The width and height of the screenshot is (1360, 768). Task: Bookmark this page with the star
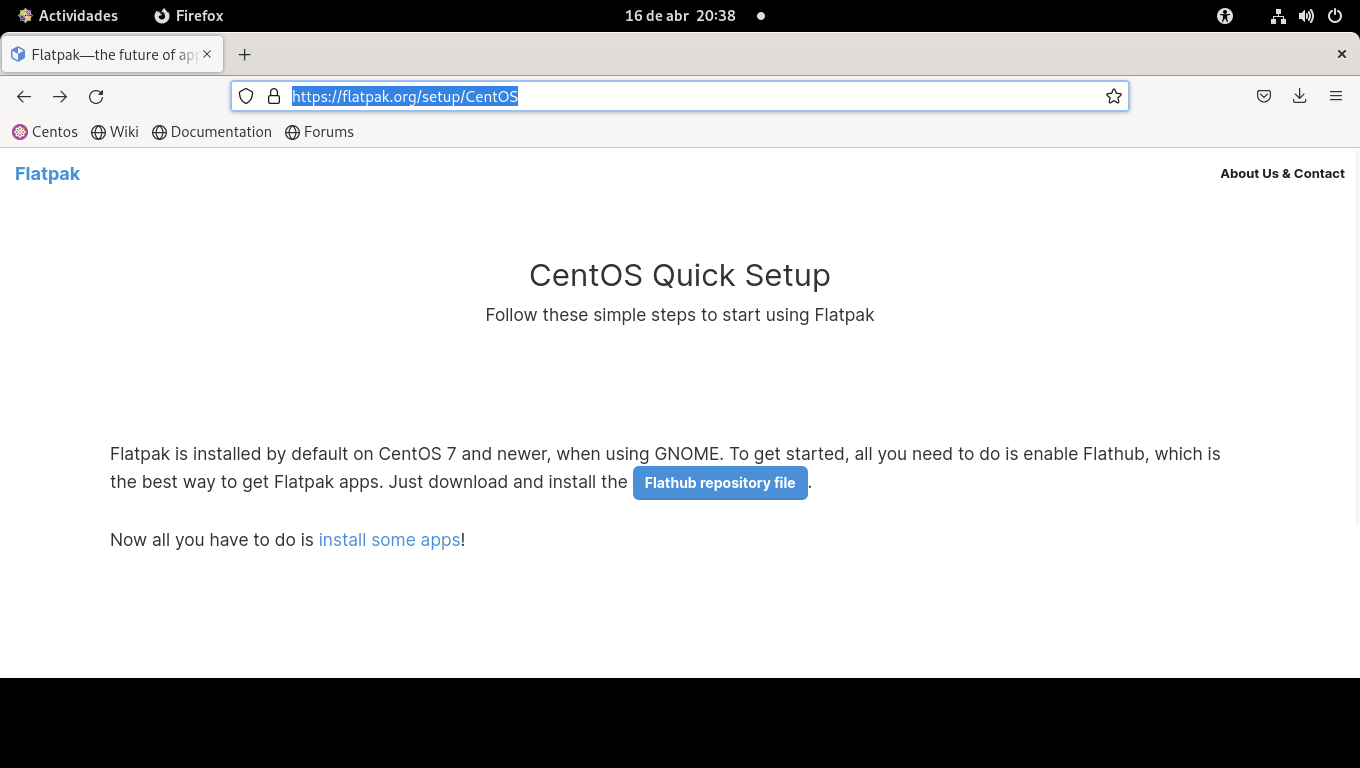1113,96
